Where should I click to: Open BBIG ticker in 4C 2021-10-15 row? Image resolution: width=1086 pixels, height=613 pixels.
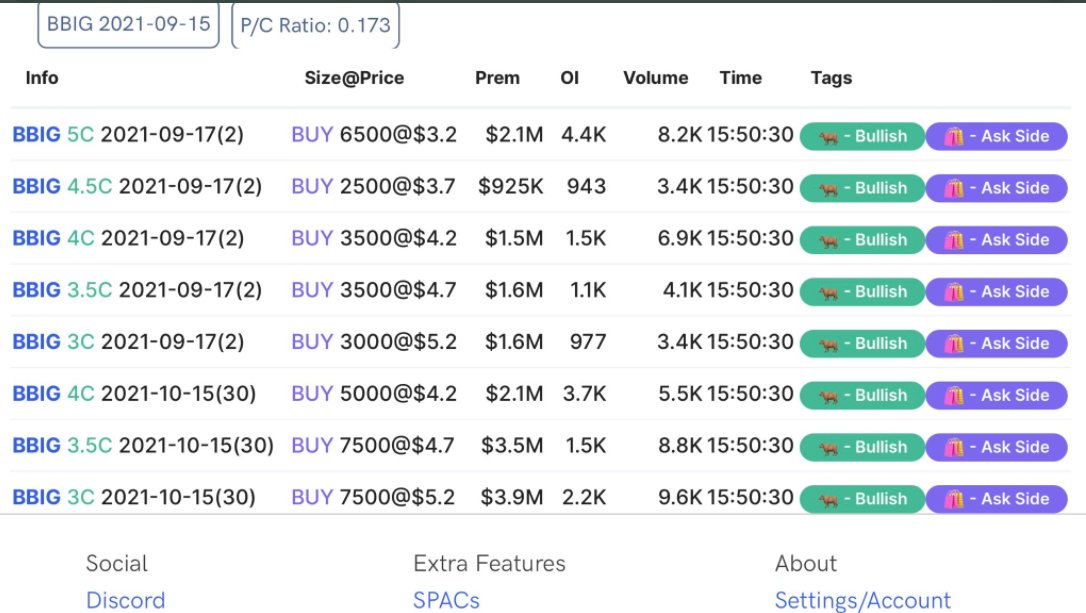click(37, 393)
